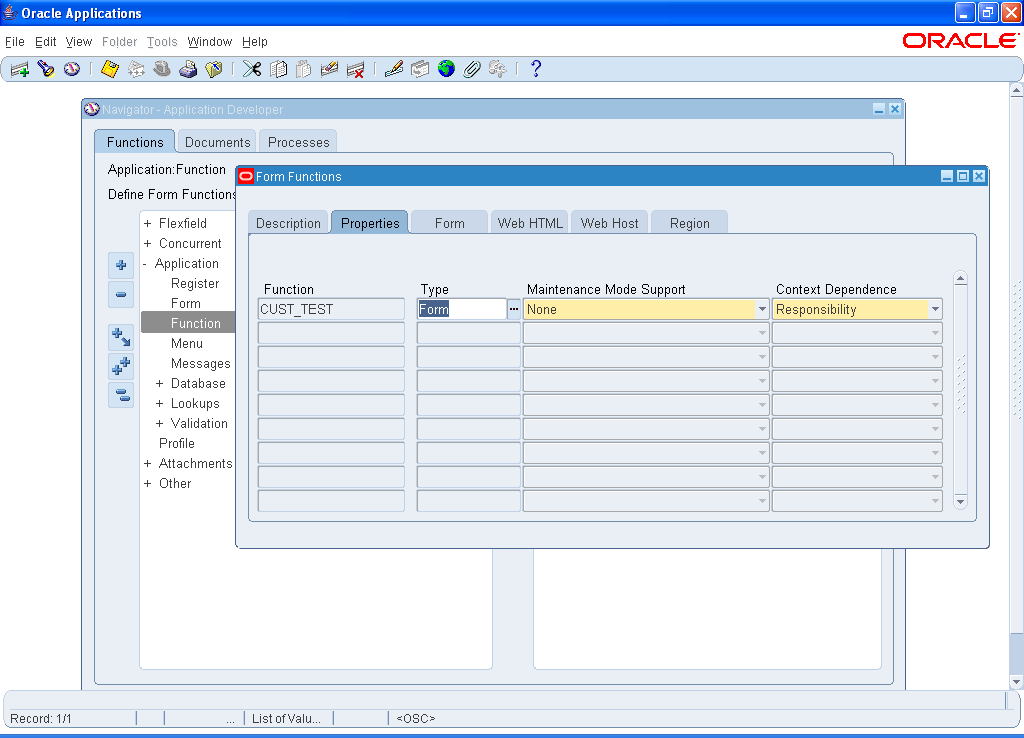Switch to the Region tab

click(689, 223)
